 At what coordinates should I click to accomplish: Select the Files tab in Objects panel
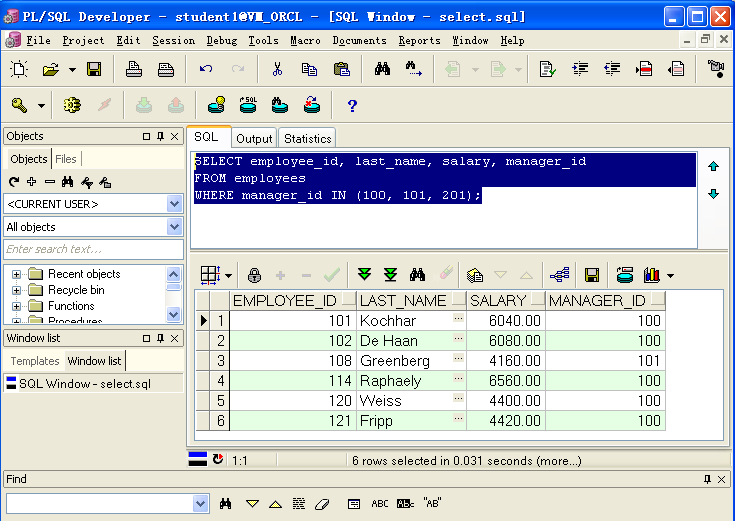click(x=66, y=159)
